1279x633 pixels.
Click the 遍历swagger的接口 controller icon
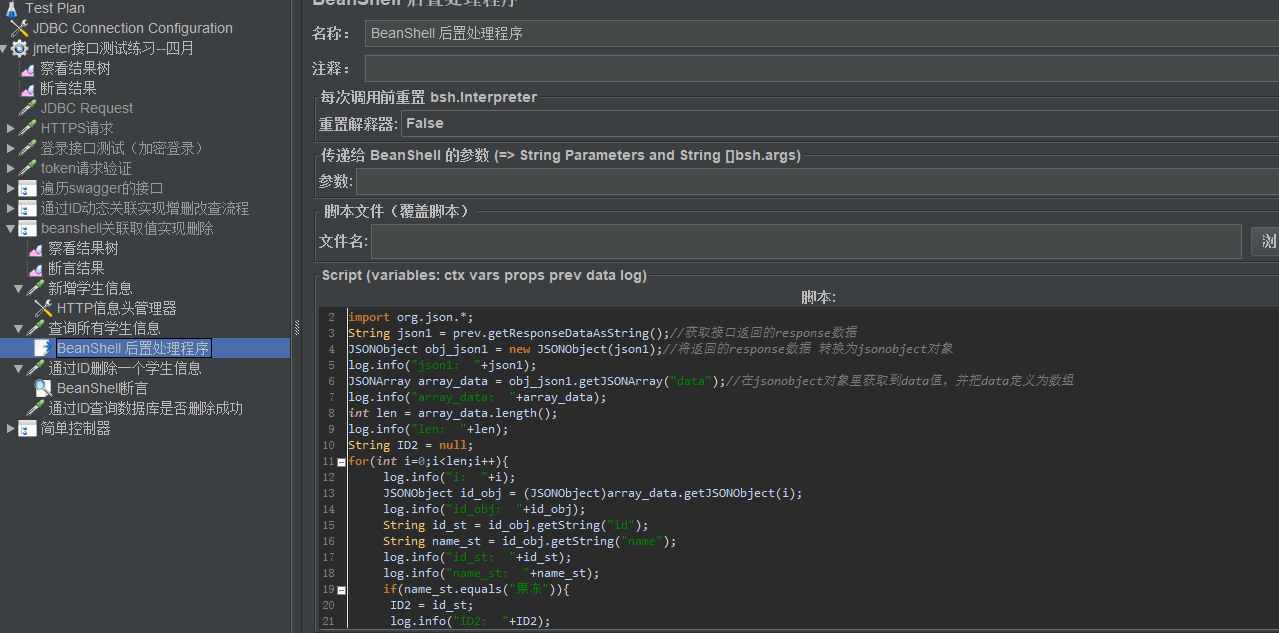[28, 188]
